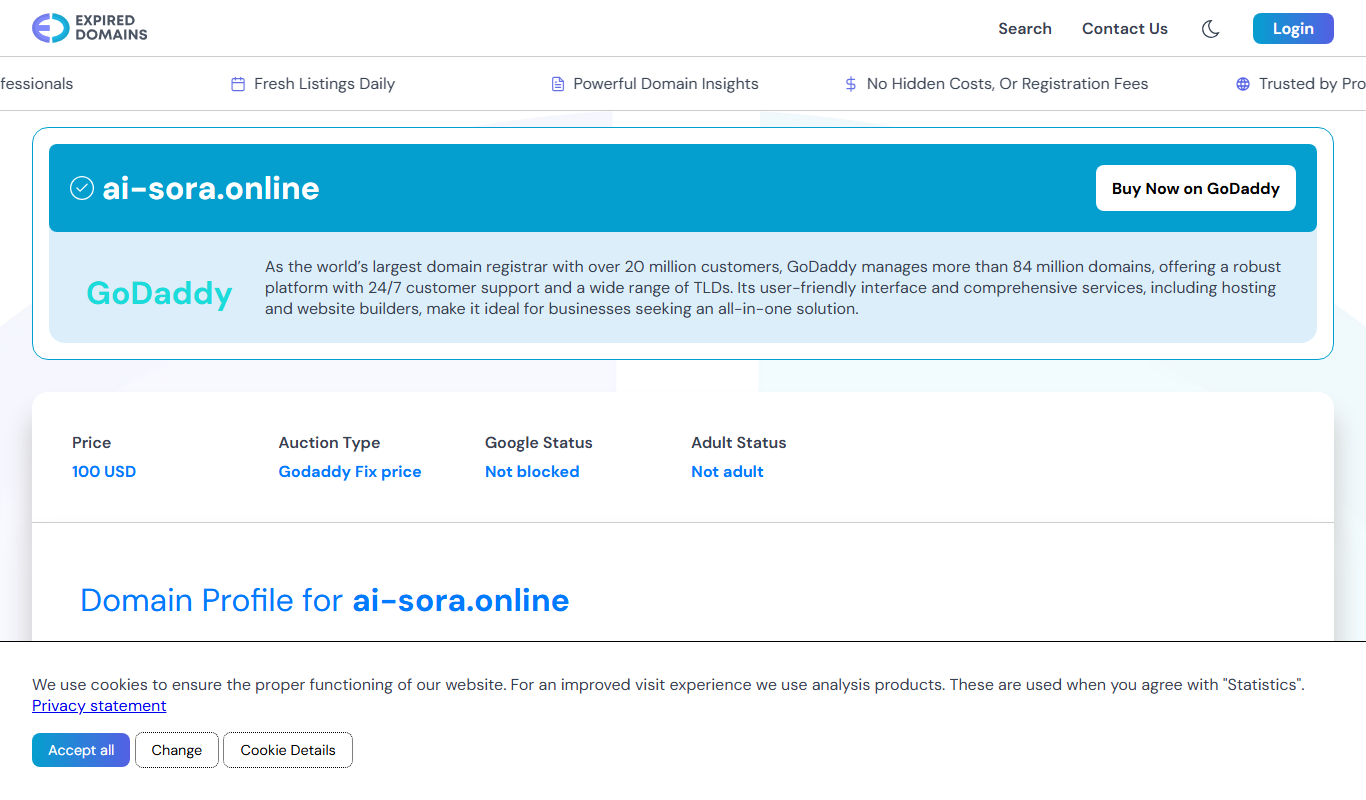Click the Not blocked status value
The image size is (1366, 800).
(x=532, y=472)
